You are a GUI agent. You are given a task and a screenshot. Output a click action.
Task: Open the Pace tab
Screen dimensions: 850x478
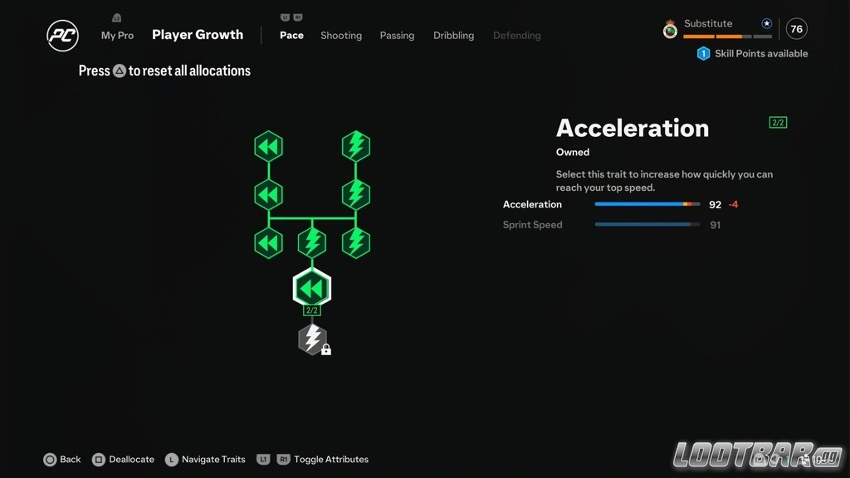pos(292,35)
